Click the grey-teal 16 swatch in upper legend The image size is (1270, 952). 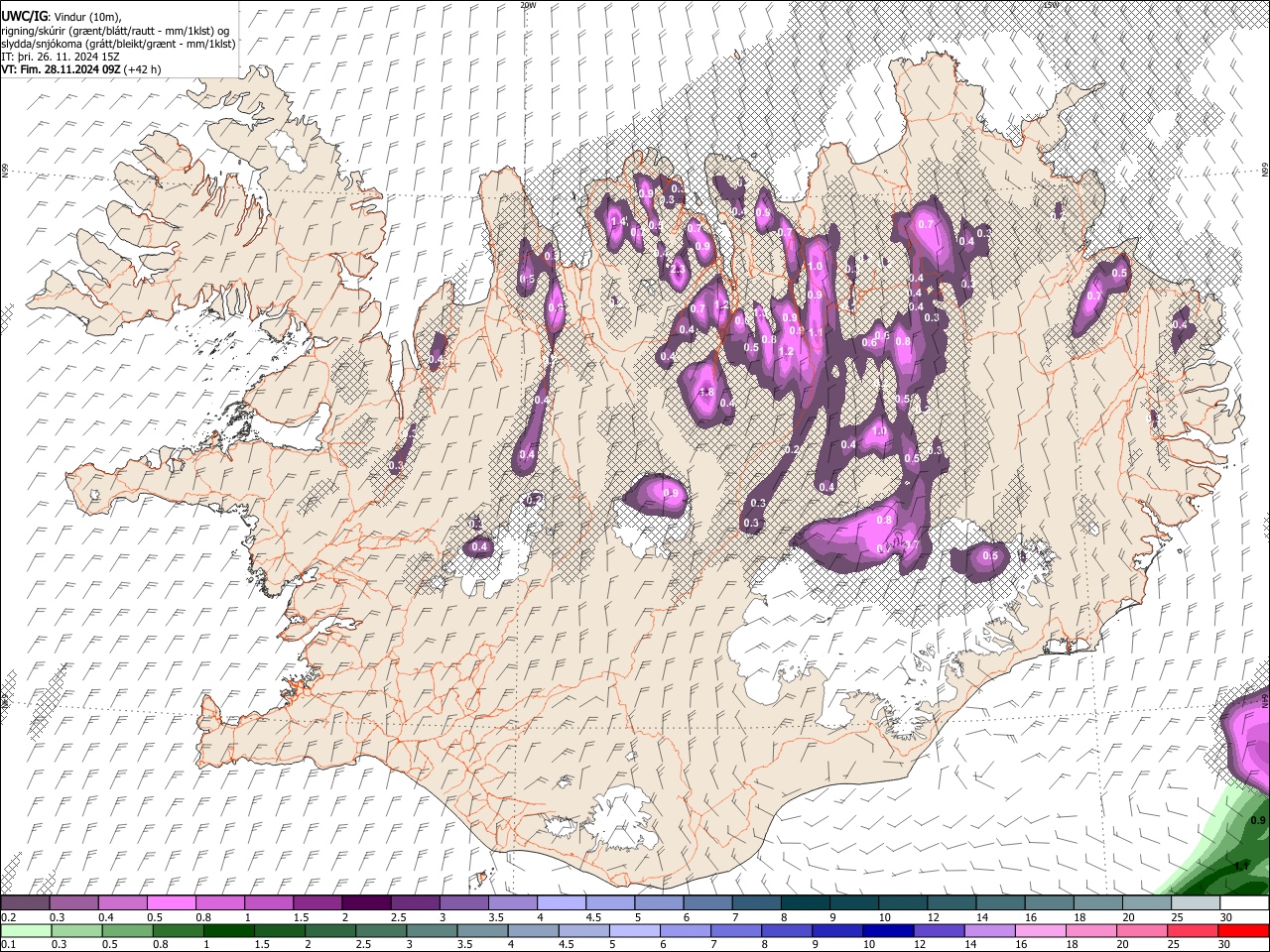[x=1049, y=903]
